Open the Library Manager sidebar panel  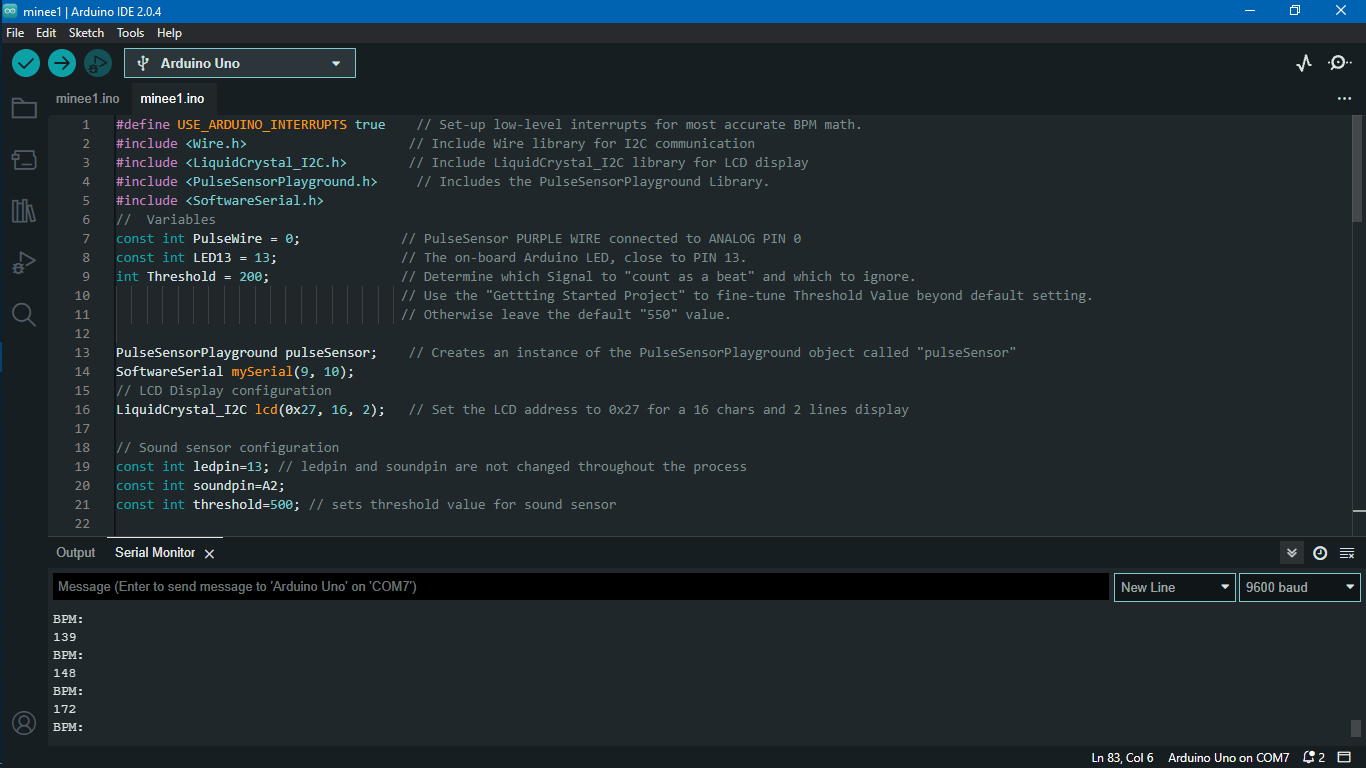[x=24, y=211]
